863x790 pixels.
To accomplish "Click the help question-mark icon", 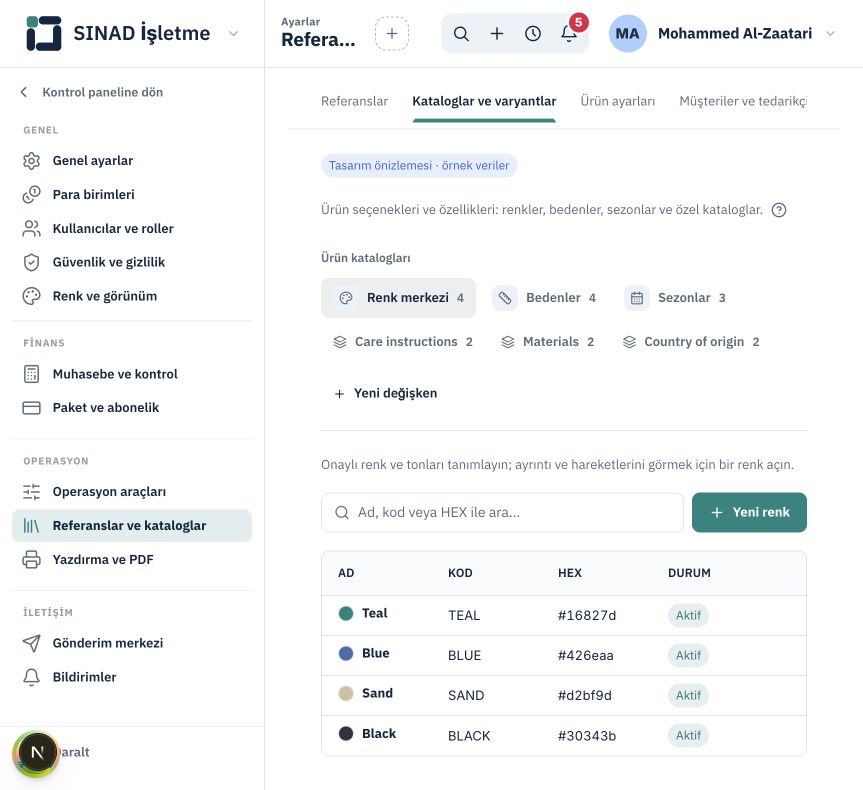I will pos(779,210).
